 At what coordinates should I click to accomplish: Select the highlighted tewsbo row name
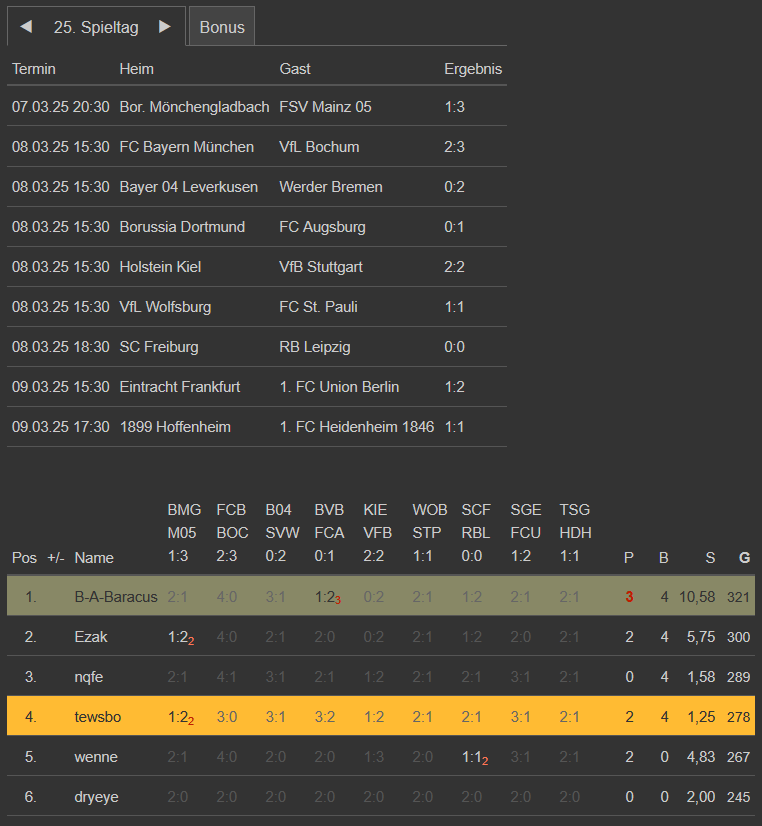tap(97, 717)
